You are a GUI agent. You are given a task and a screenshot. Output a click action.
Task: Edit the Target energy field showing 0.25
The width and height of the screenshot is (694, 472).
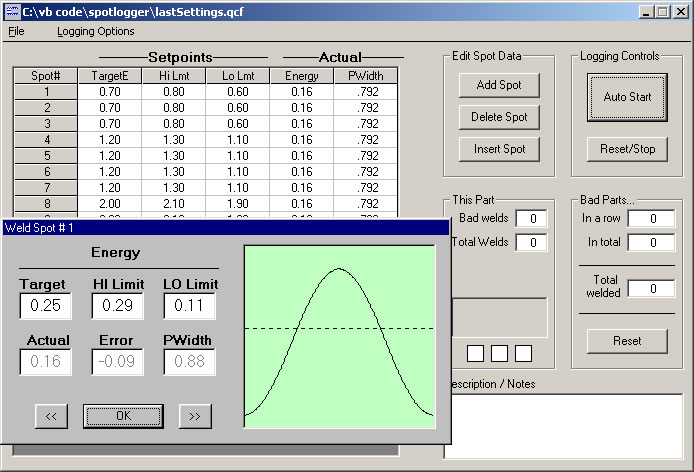(x=46, y=306)
